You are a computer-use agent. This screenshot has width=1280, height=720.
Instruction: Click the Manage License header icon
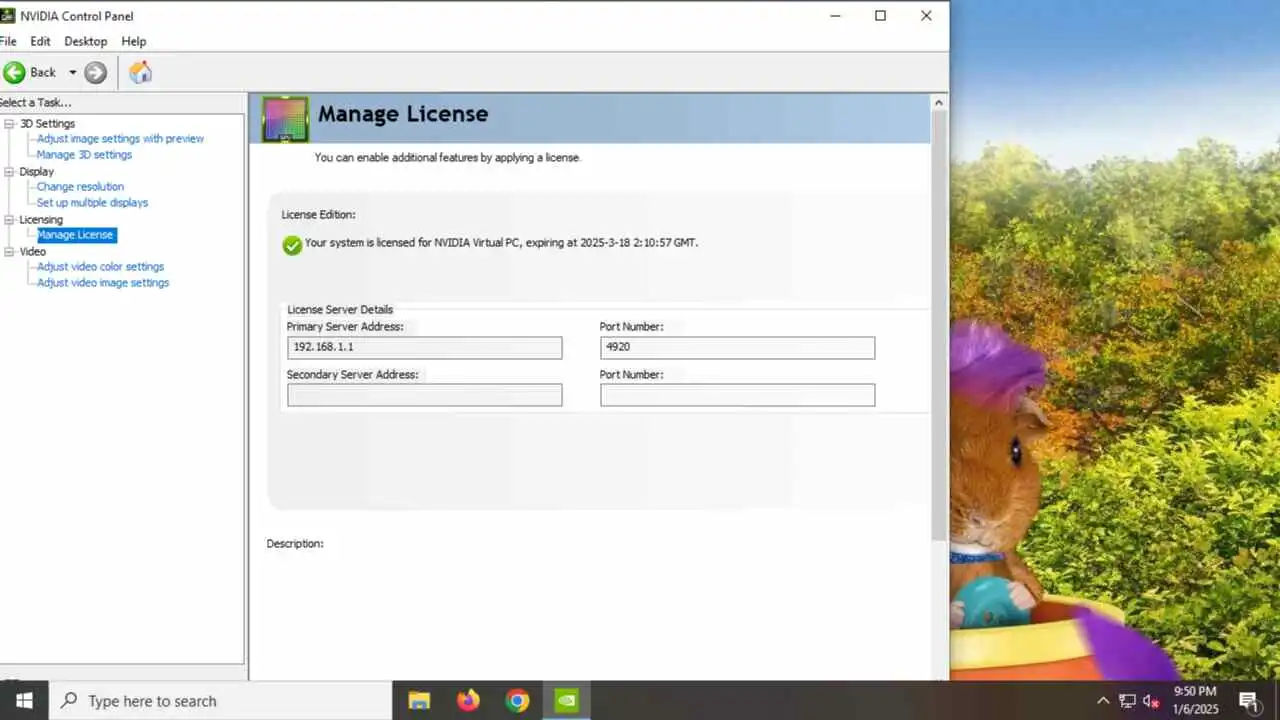(285, 120)
